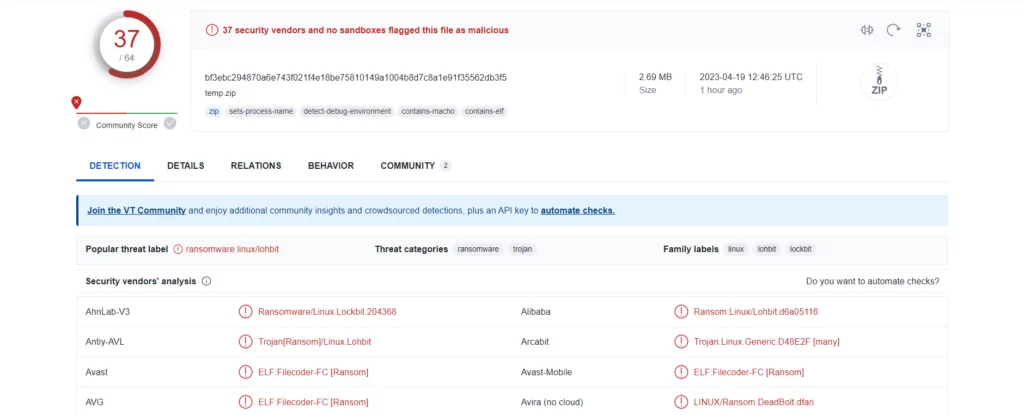Click the zip tag
Image resolution: width=1024 pixels, height=415 pixels.
pos(214,112)
